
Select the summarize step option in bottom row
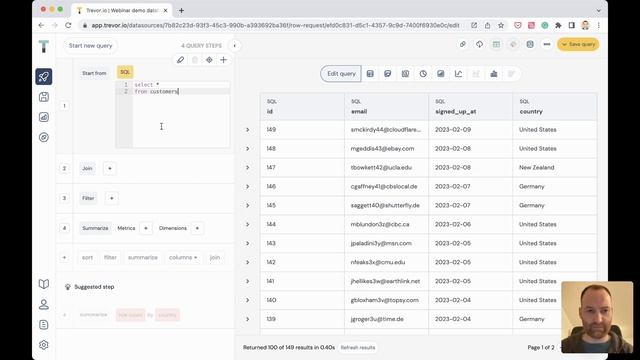click(142, 258)
